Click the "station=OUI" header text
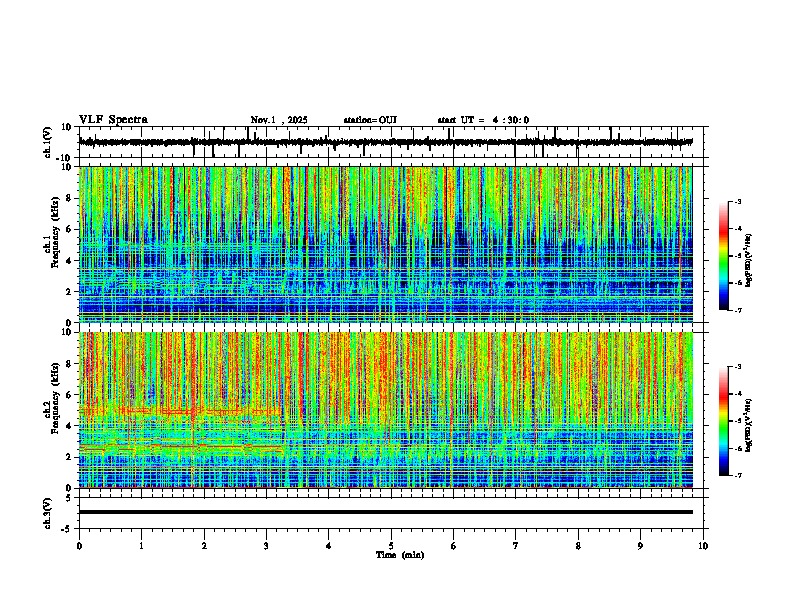Image resolution: width=792 pixels, height=612 pixels. (370, 120)
